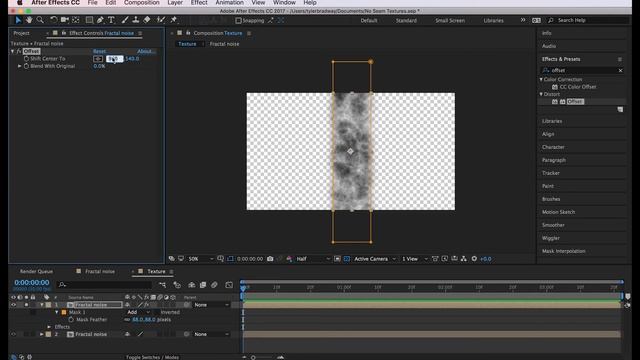Click layer 1 label color swatch
The image size is (640, 360).
click(x=48, y=305)
